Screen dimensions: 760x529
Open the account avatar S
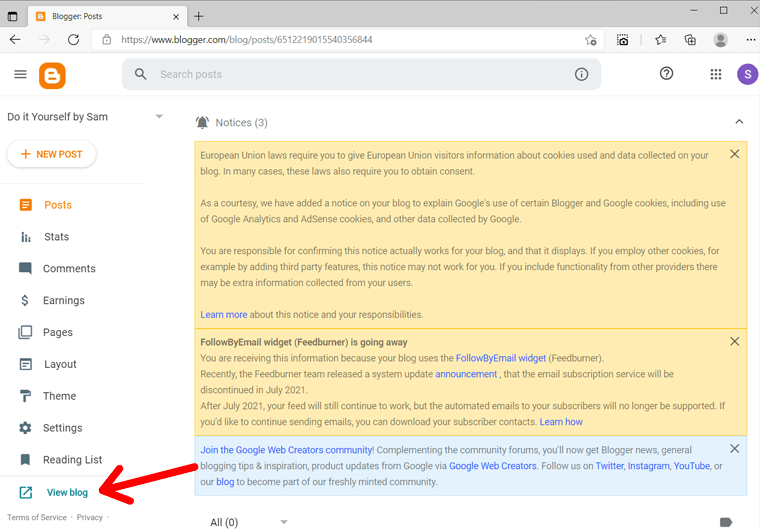coord(746,74)
